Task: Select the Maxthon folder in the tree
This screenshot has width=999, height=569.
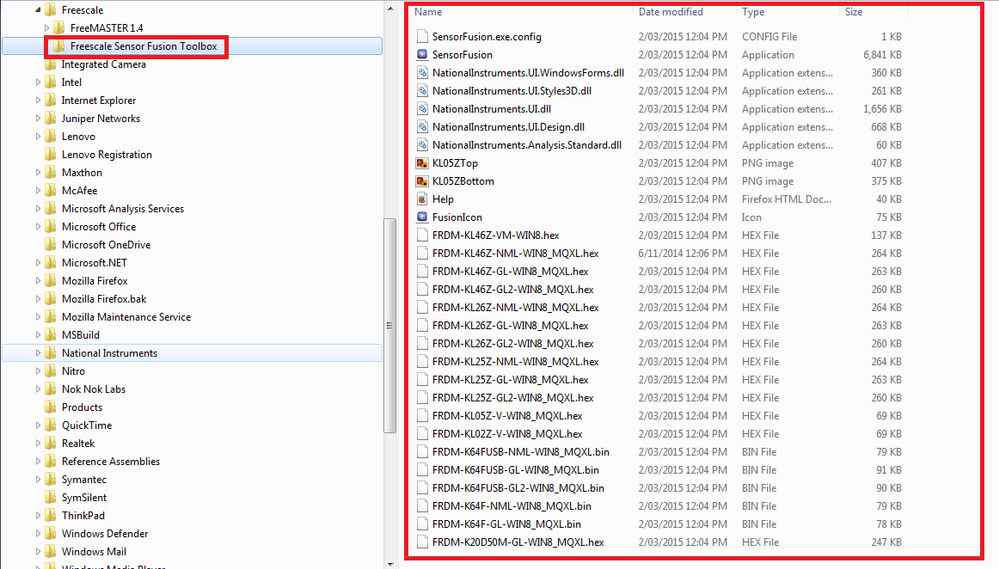Action: tap(82, 173)
